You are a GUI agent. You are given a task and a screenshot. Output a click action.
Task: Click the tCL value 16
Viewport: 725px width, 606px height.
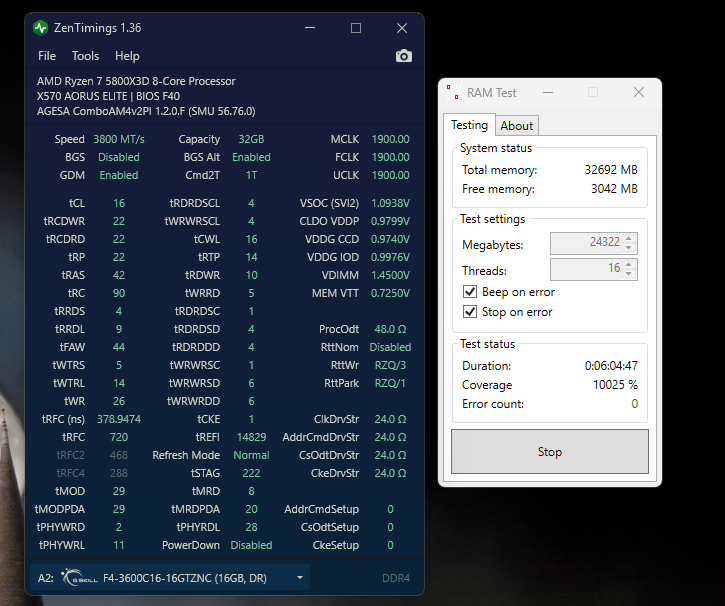pos(119,203)
